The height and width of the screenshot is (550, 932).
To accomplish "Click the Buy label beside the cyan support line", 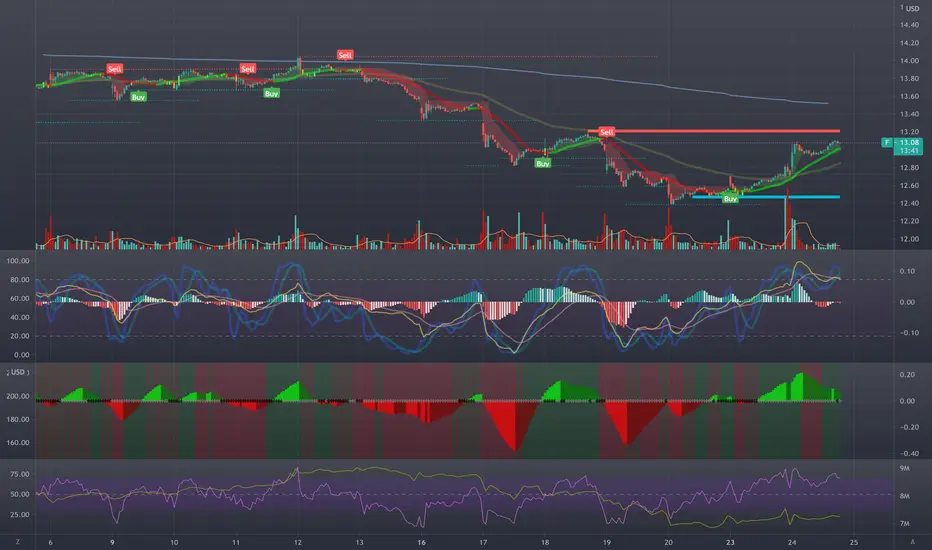I will point(731,199).
